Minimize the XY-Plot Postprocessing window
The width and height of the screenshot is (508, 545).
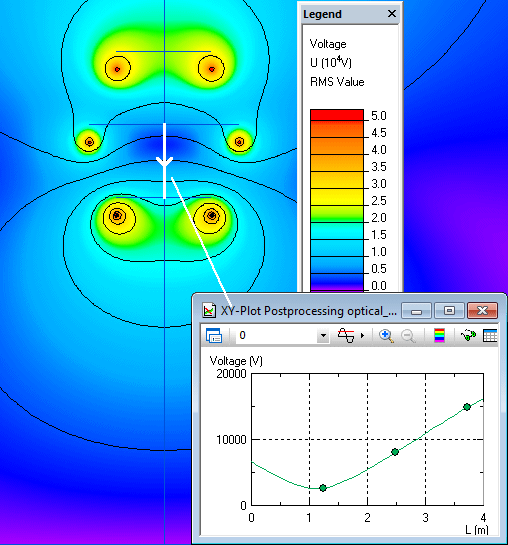point(416,310)
